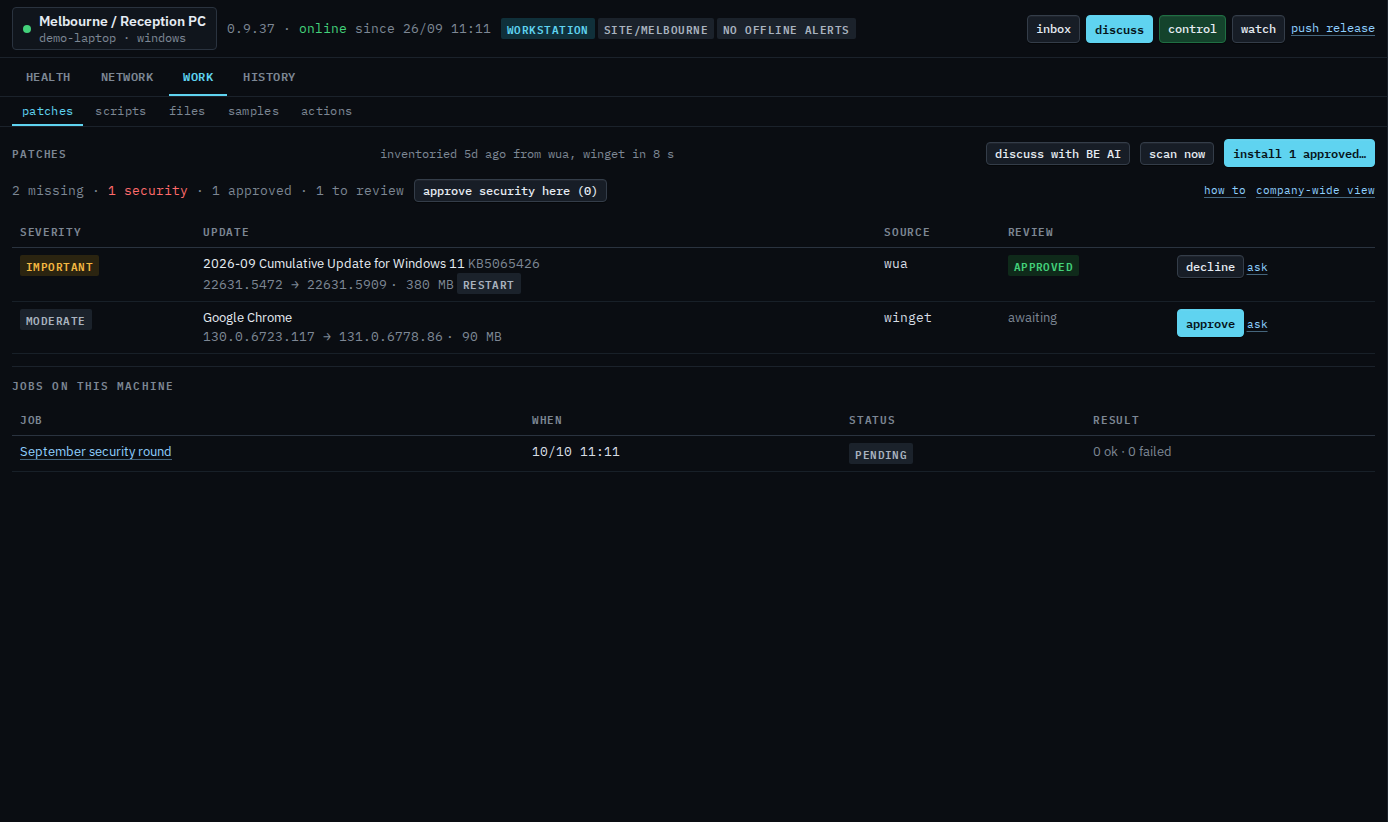Click install 1 approved button
Image resolution: width=1388 pixels, height=822 pixels.
1299,154
